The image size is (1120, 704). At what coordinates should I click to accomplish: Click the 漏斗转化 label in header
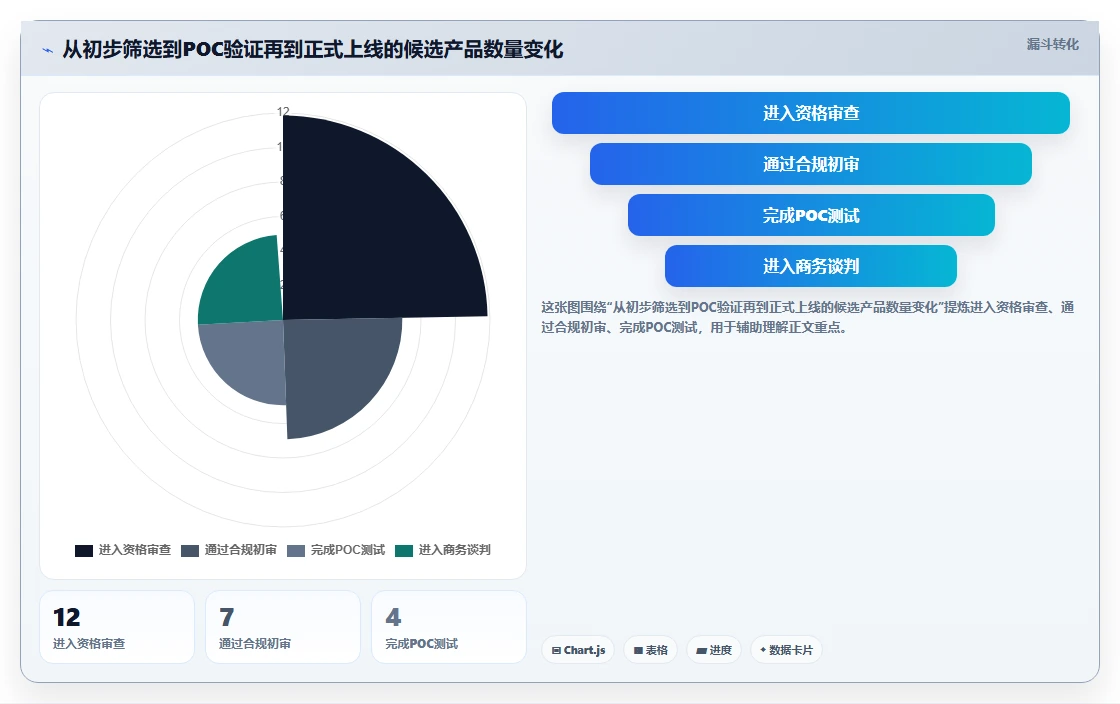pos(1052,44)
